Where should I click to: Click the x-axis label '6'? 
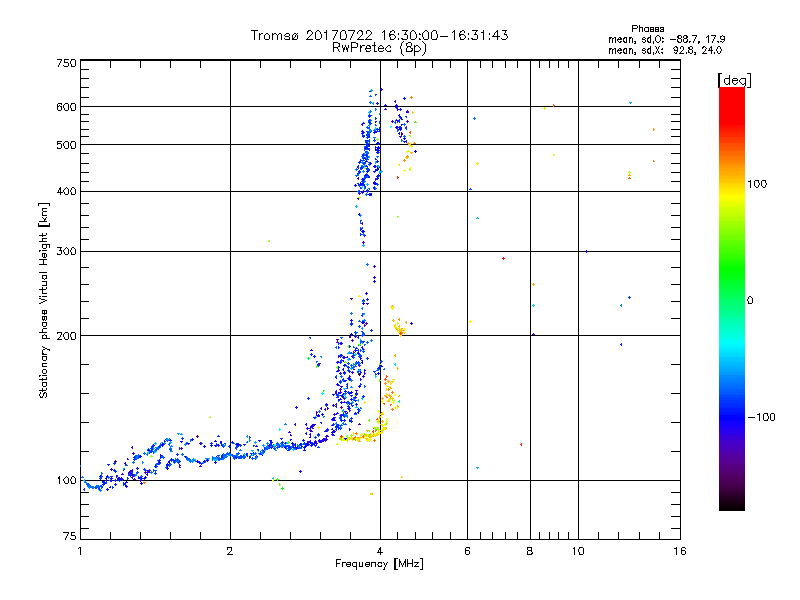[467, 551]
